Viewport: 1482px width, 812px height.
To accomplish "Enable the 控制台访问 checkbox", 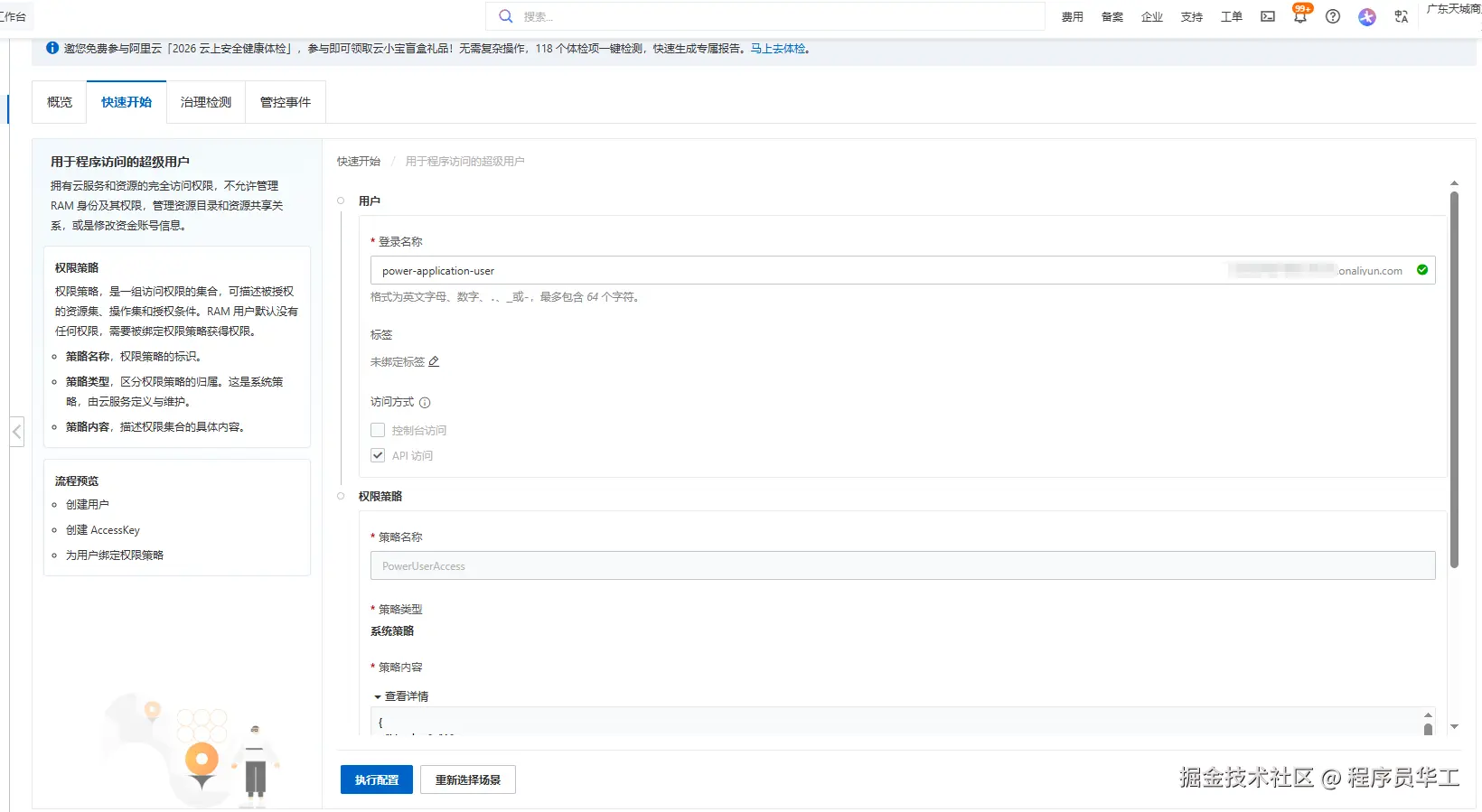I will (x=378, y=431).
